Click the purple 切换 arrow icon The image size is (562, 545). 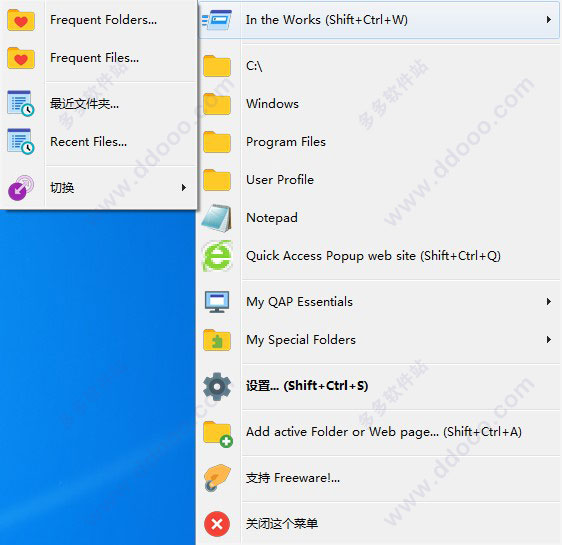click(21, 188)
